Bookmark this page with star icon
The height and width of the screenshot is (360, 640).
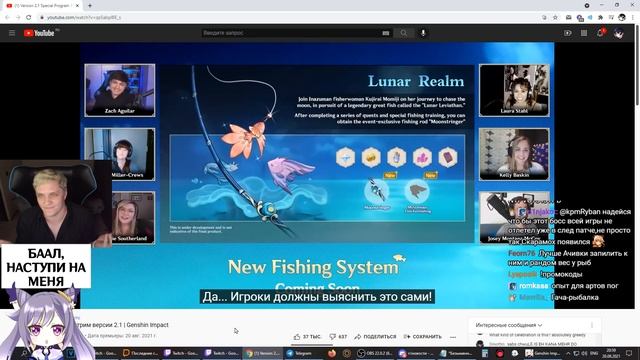click(x=555, y=18)
